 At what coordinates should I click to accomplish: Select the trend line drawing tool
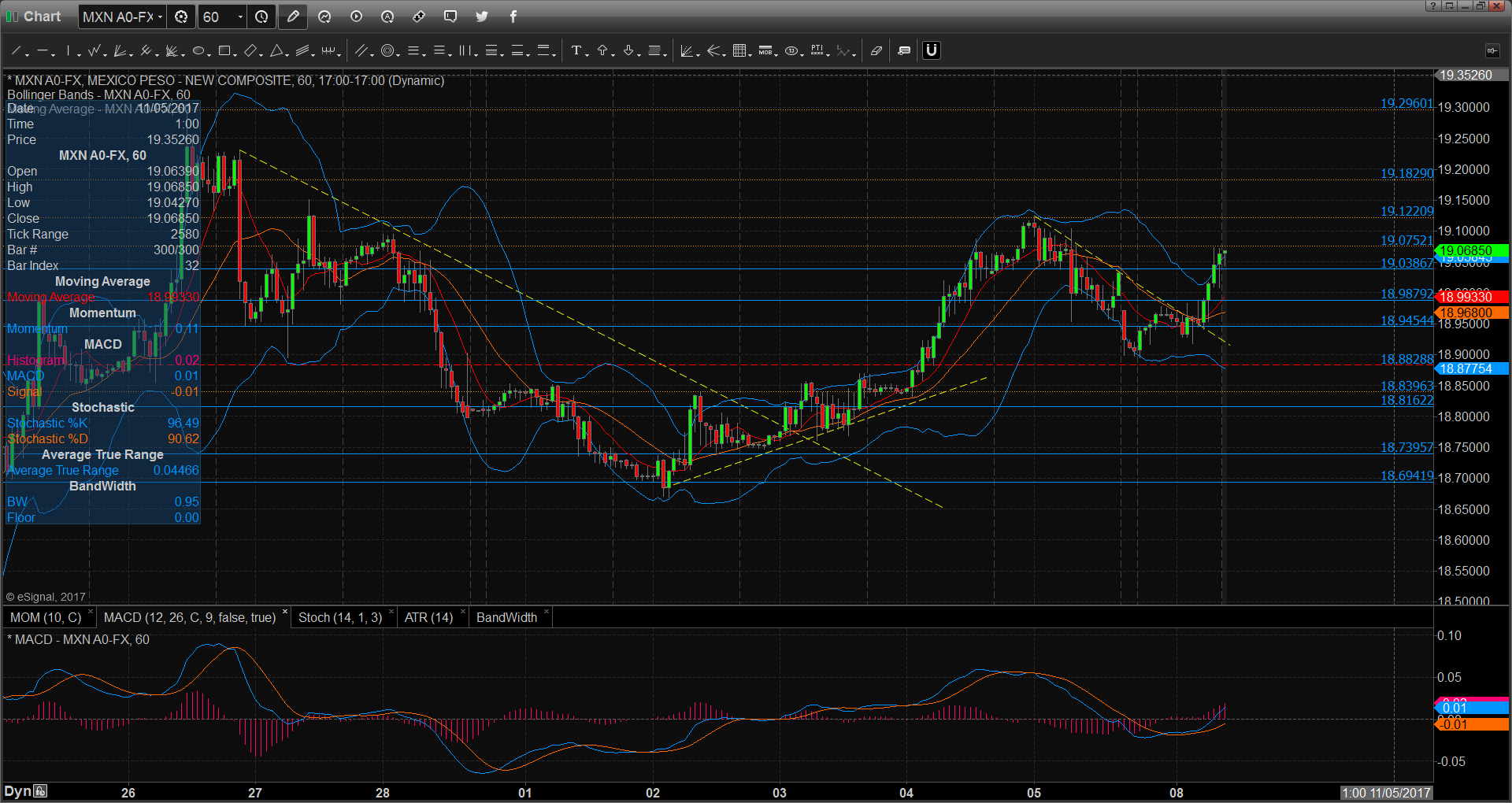click(16, 50)
